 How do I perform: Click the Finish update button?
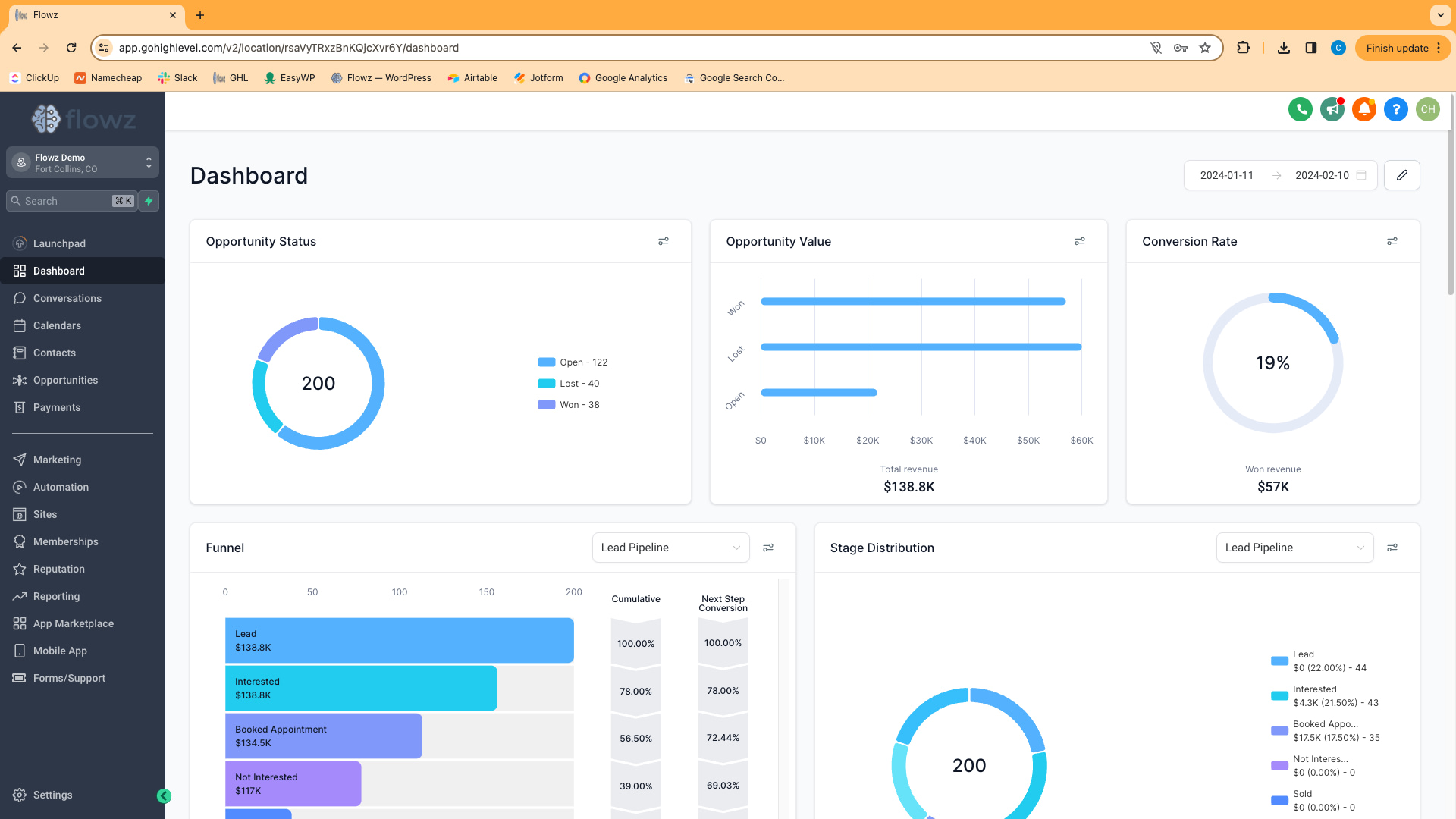[1398, 47]
